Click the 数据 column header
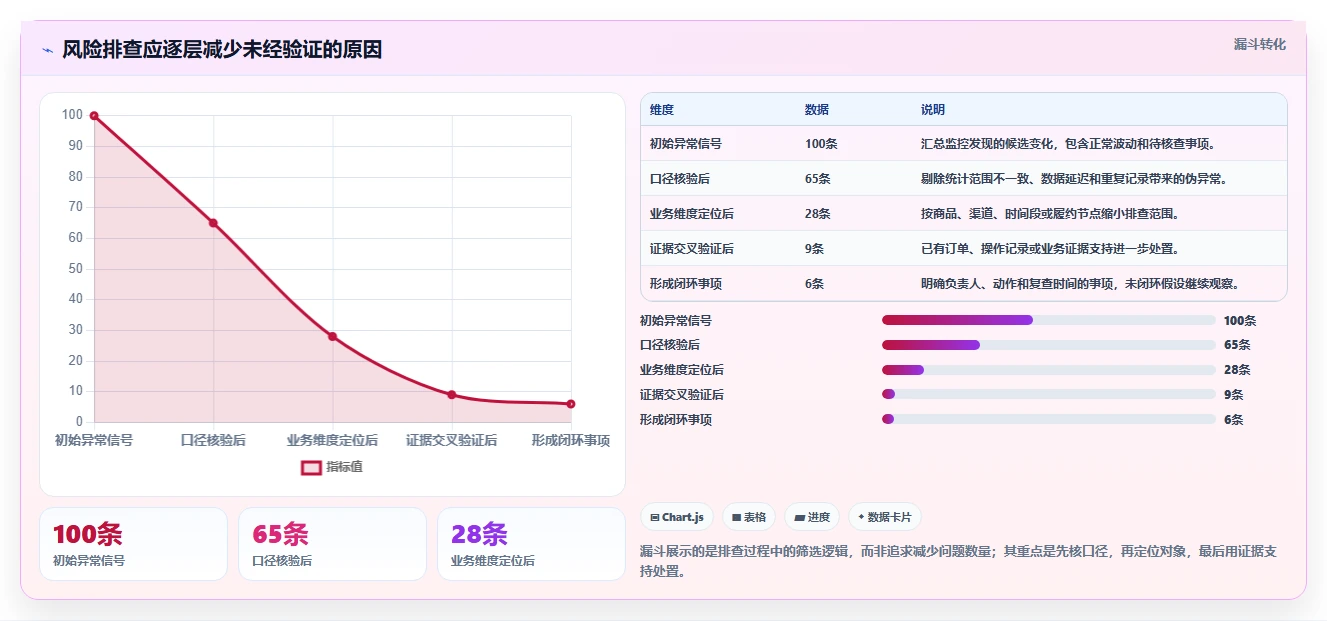The height and width of the screenshot is (621, 1327). [817, 110]
